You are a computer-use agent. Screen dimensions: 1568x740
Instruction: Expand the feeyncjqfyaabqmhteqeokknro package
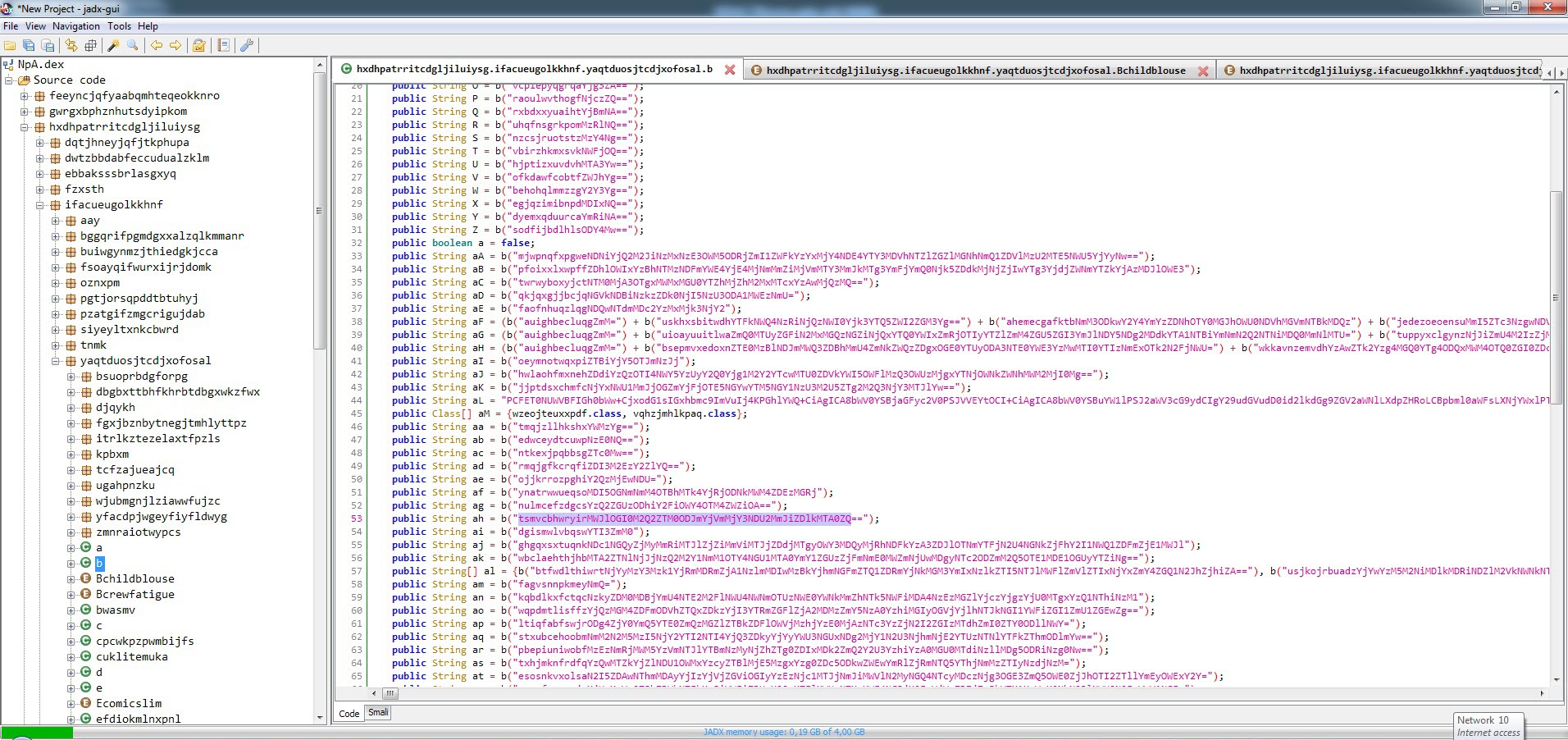click(x=25, y=96)
